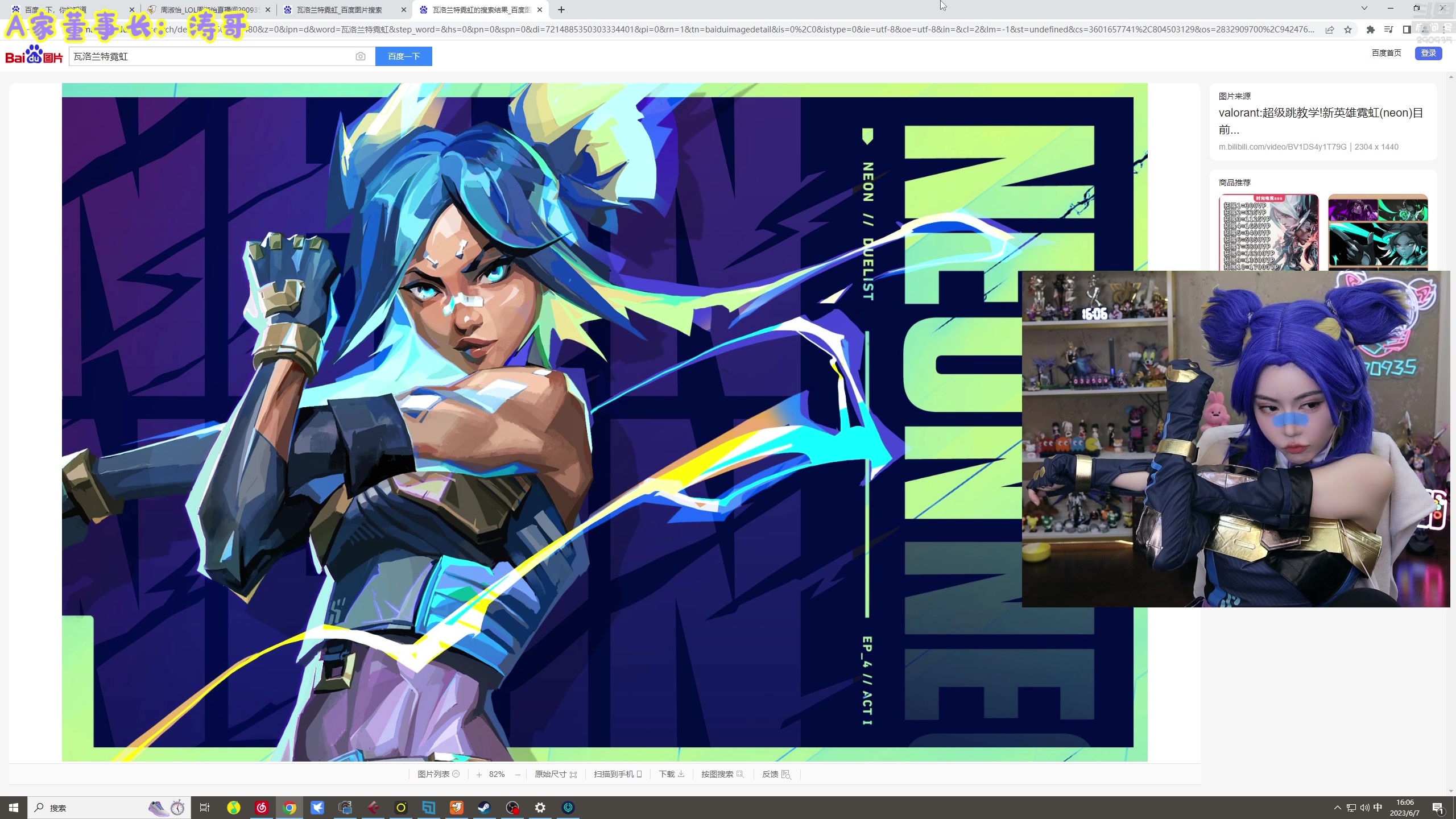Click the Chrome icon in the taskbar

[289, 808]
